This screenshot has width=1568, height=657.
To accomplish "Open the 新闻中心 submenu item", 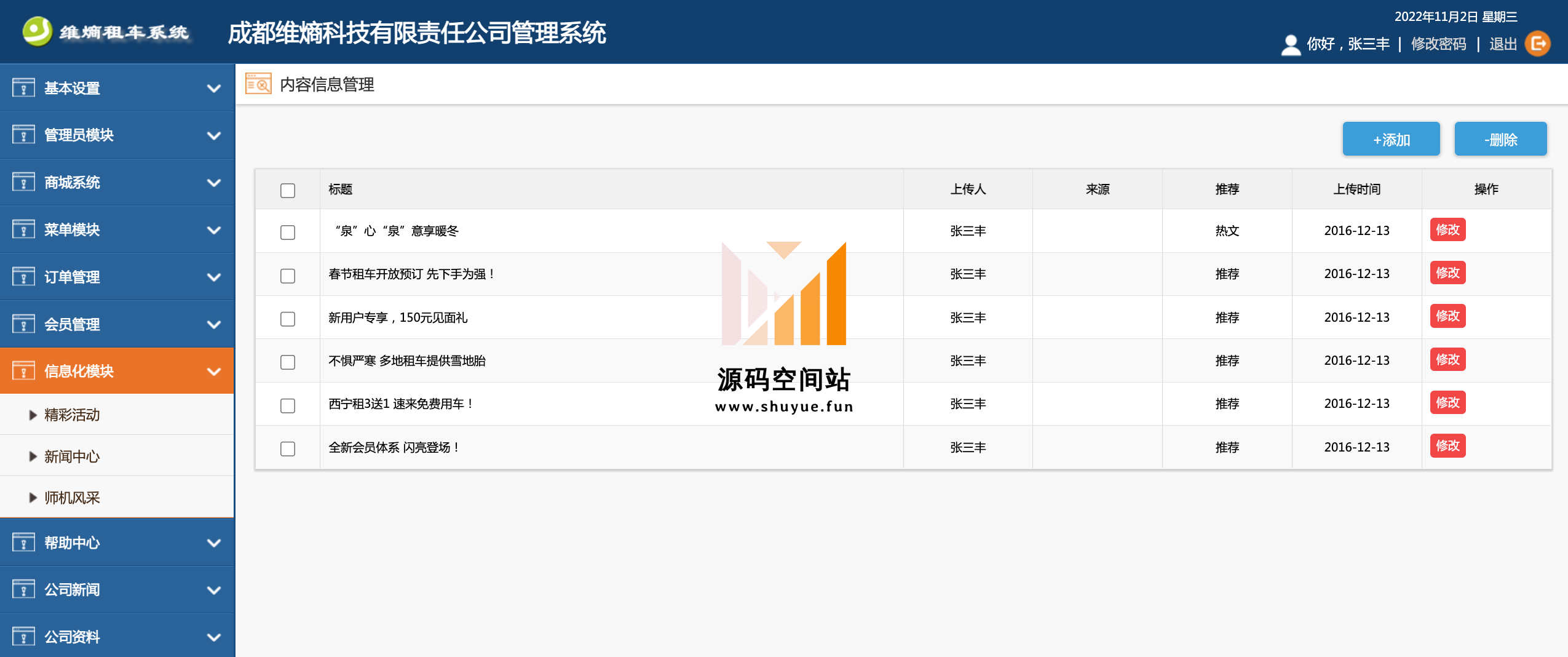I will pos(117,456).
